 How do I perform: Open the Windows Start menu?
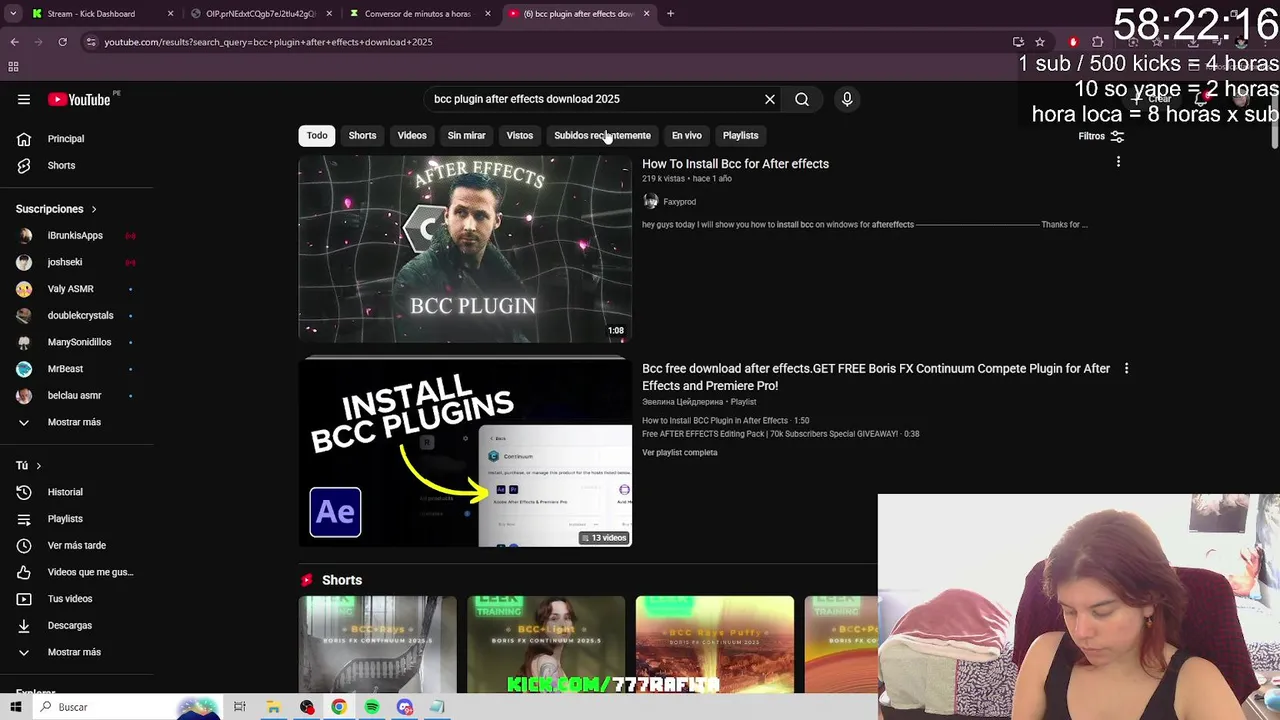(x=16, y=707)
